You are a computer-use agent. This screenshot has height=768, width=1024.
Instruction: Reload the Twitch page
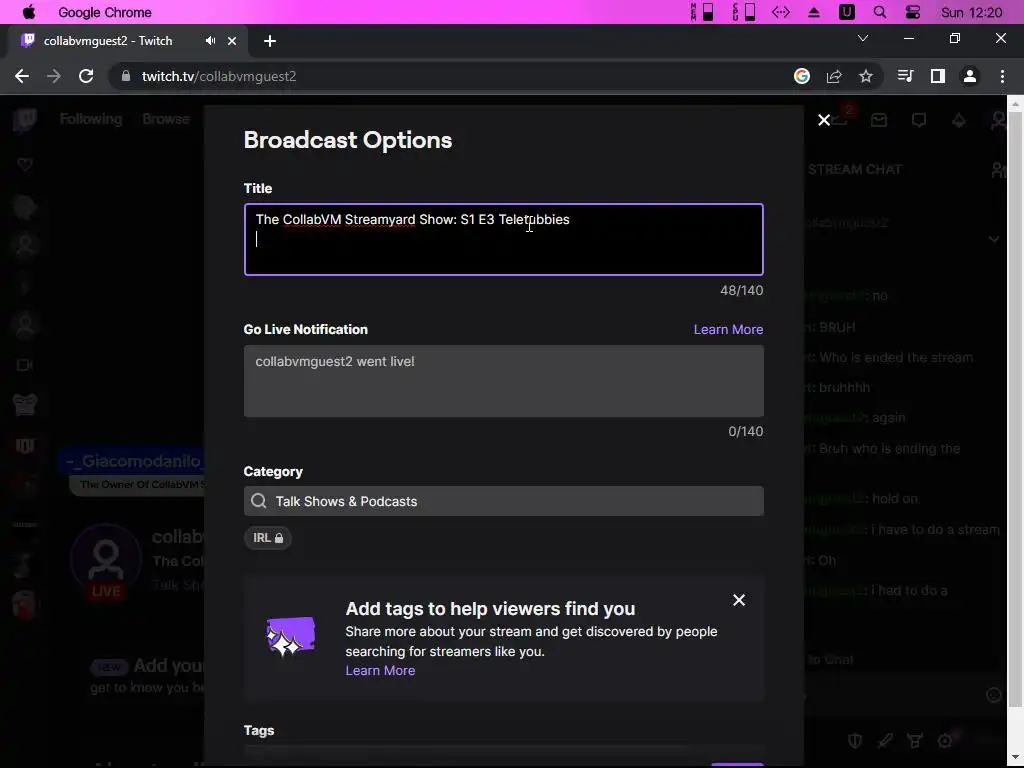(86, 76)
